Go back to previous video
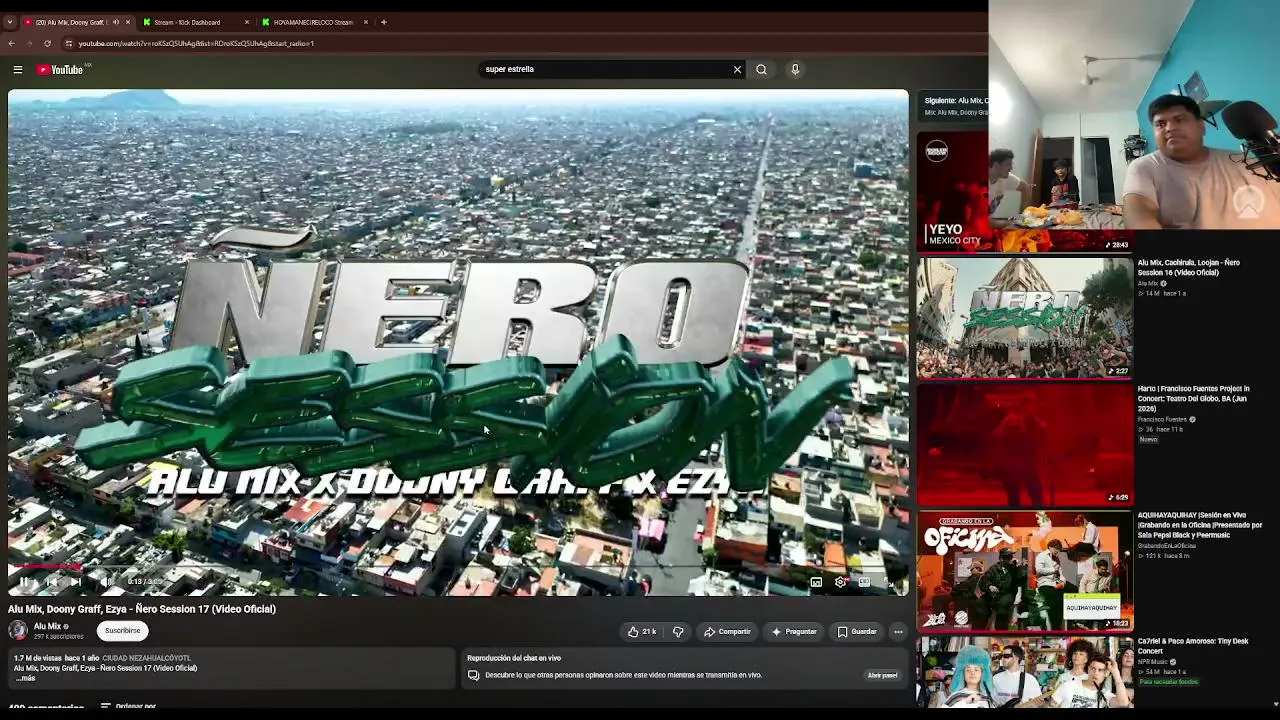1280x720 pixels. [x=50, y=581]
